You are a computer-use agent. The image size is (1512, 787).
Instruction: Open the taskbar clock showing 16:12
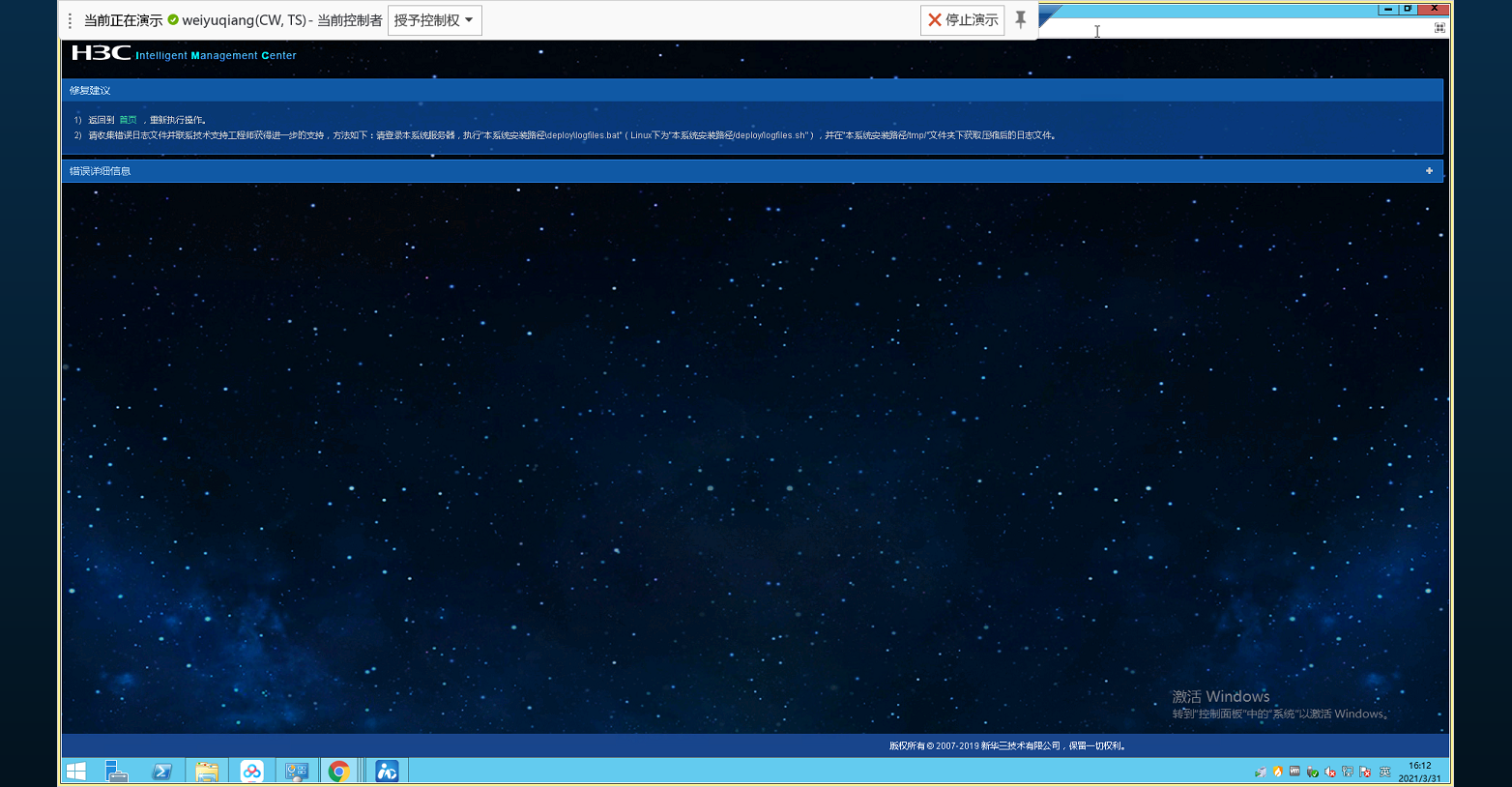pos(1419,772)
